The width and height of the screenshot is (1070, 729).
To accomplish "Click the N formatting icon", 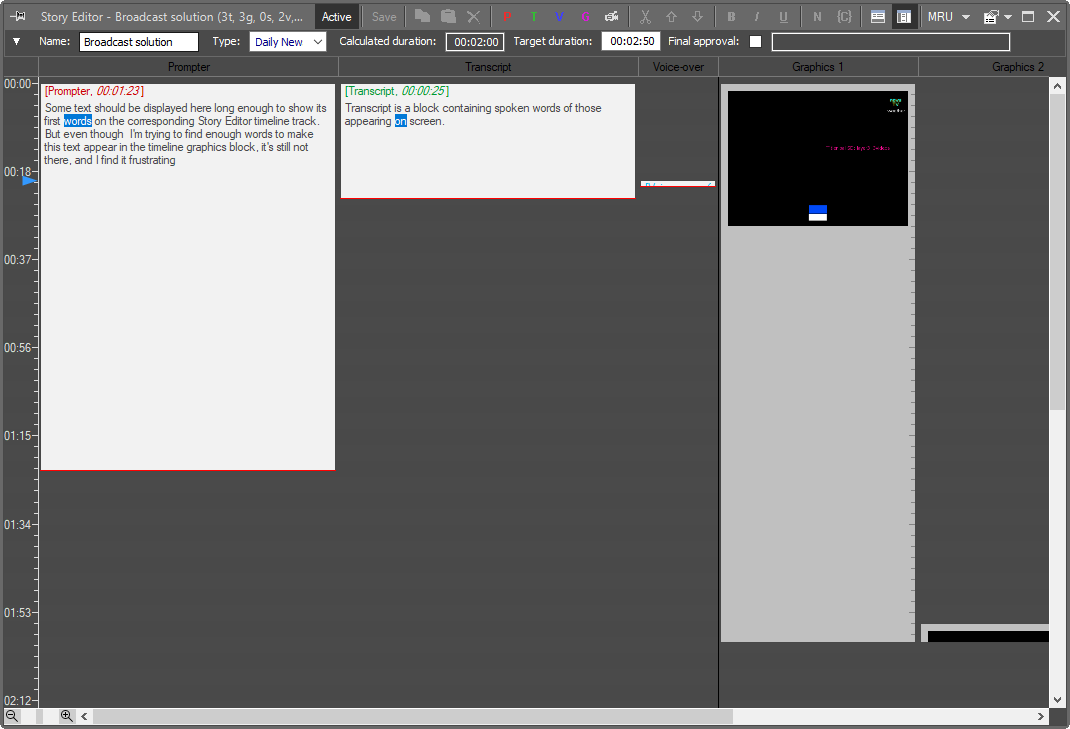I will point(818,16).
